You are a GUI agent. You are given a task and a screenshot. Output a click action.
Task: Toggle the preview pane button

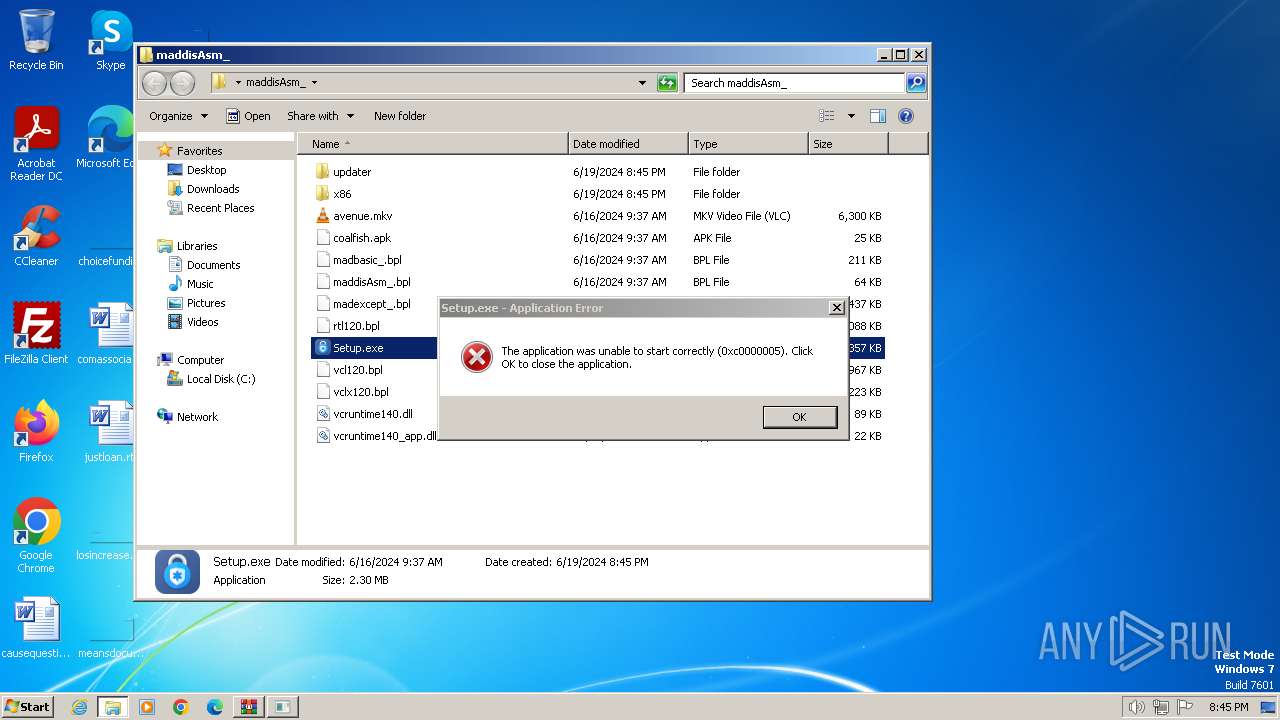877,116
